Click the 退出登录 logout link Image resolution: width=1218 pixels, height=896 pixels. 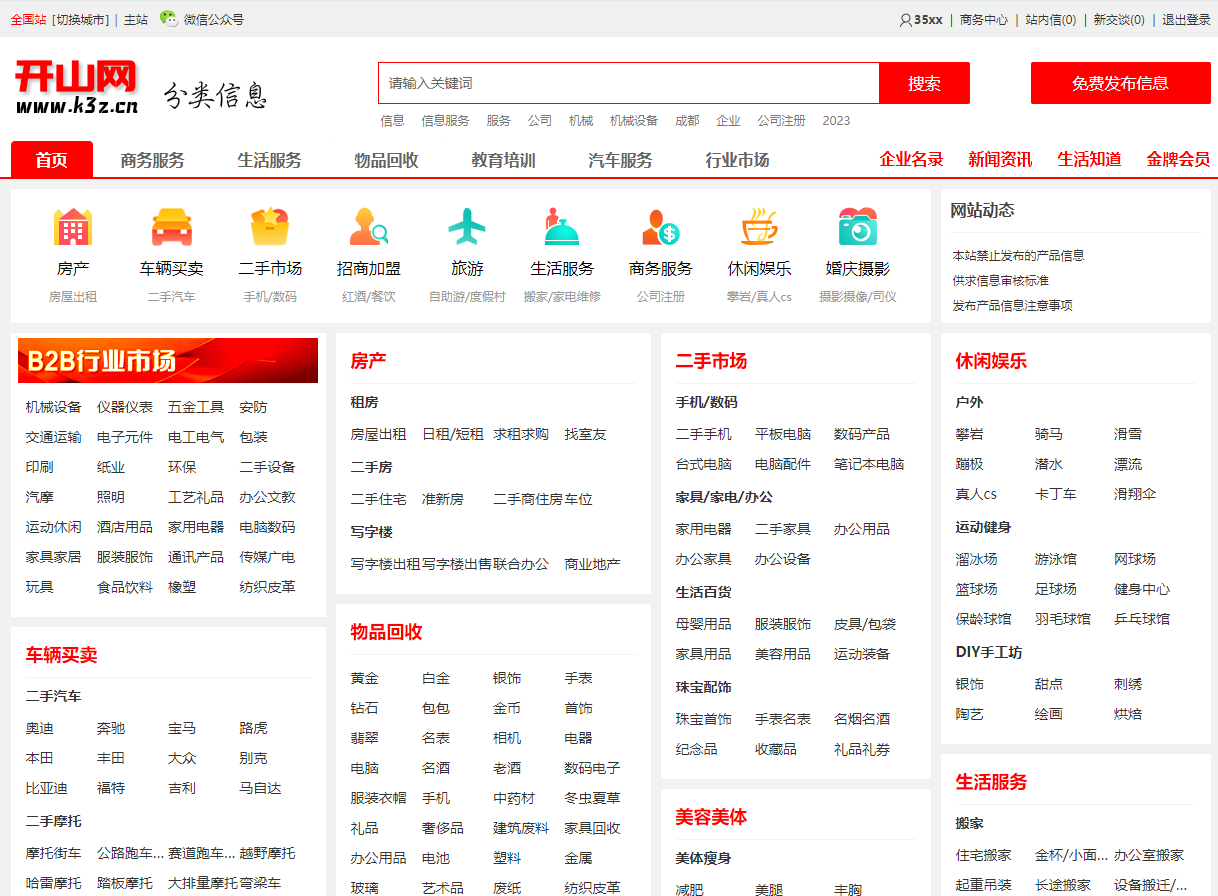click(x=1186, y=19)
